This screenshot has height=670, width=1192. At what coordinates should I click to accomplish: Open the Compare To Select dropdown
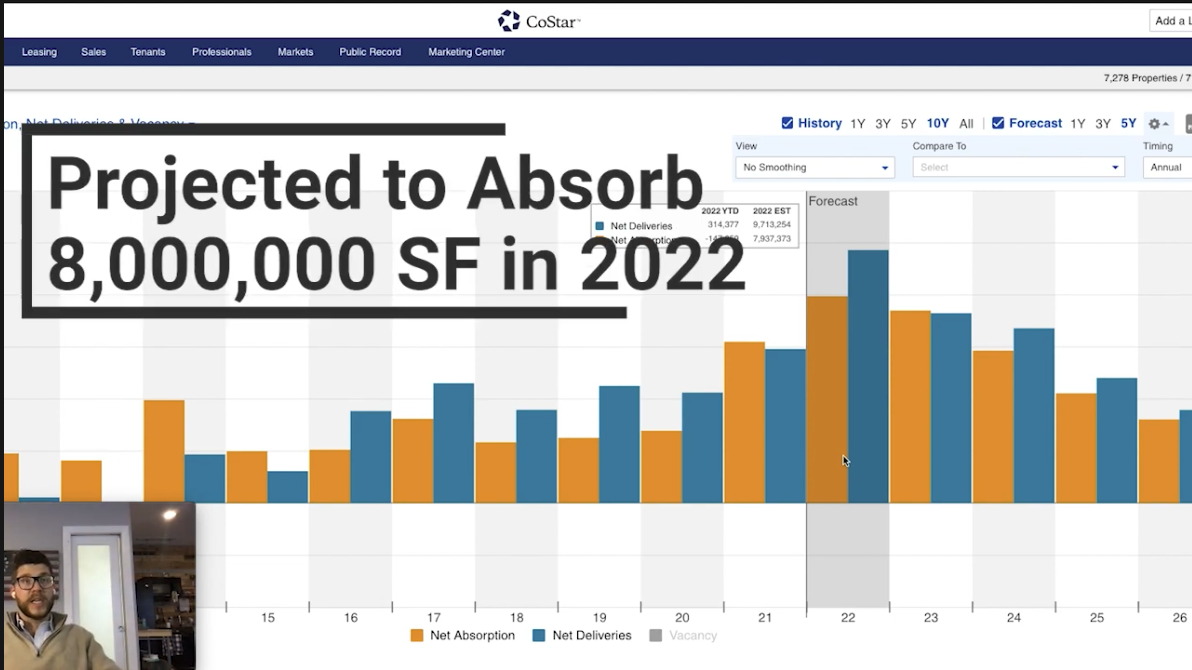(x=1017, y=167)
